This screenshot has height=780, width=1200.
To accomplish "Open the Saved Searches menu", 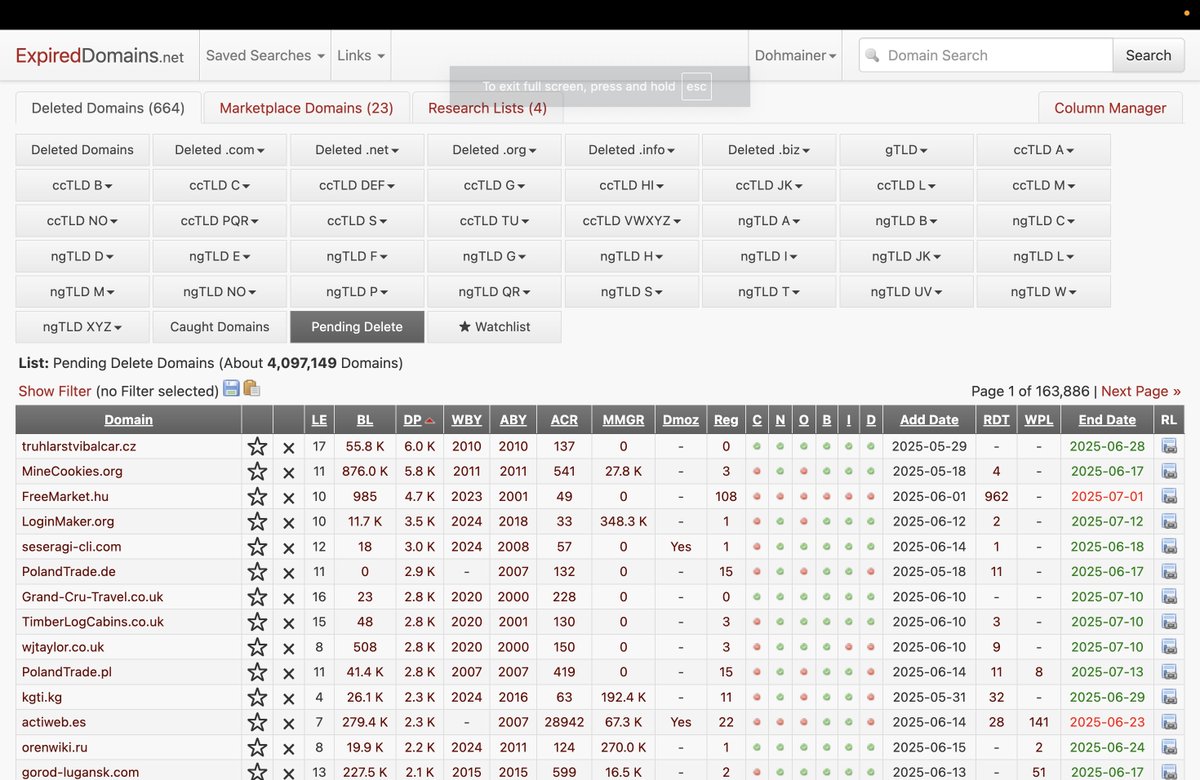I will (x=263, y=55).
